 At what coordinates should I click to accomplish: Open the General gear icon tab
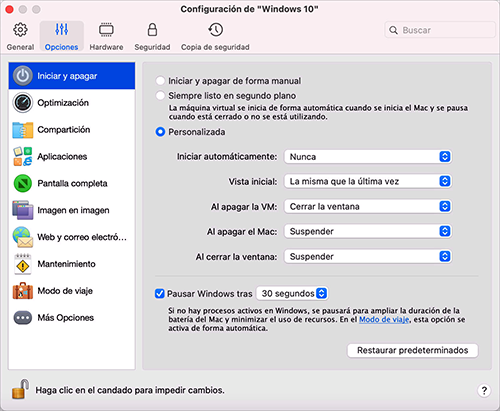pos(20,30)
